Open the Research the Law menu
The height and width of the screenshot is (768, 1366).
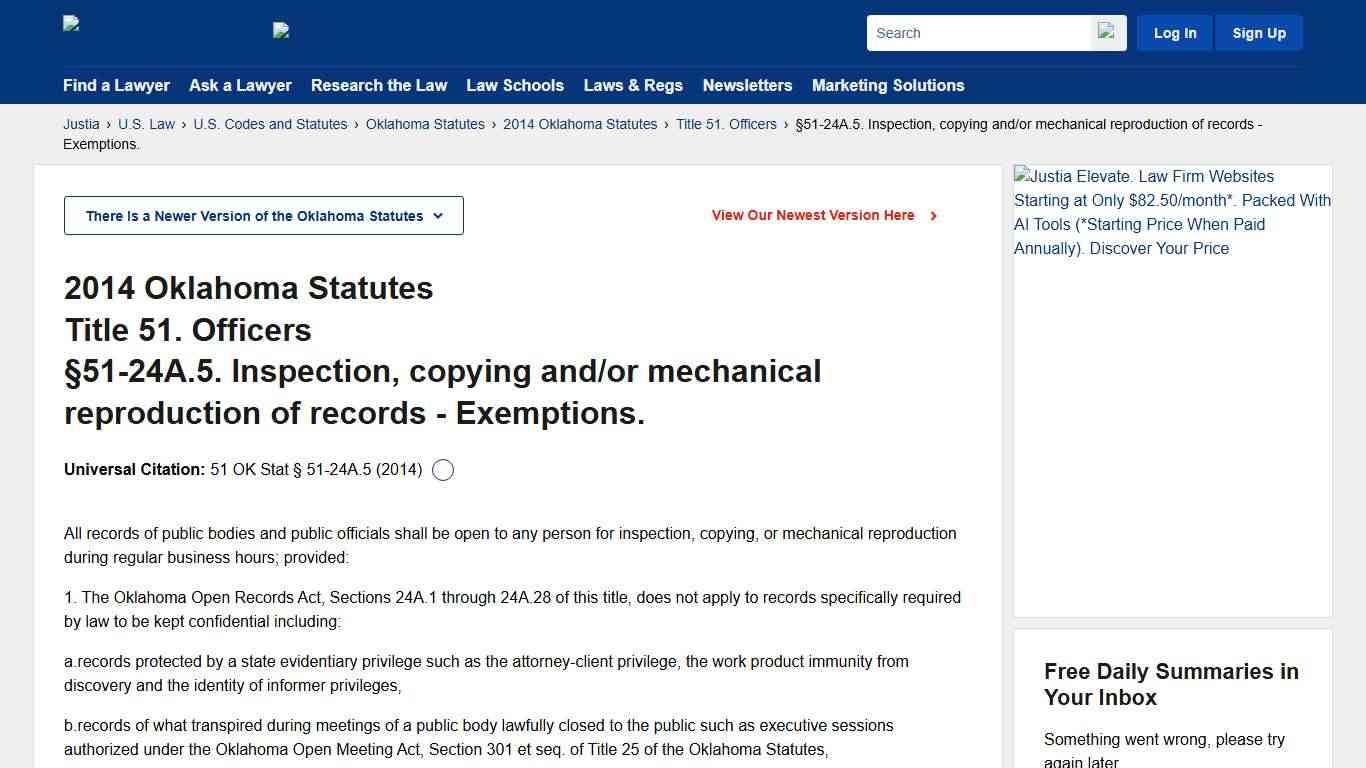[379, 85]
